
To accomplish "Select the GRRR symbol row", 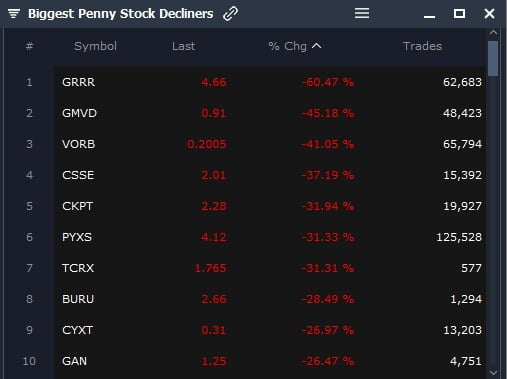I will coord(270,82).
